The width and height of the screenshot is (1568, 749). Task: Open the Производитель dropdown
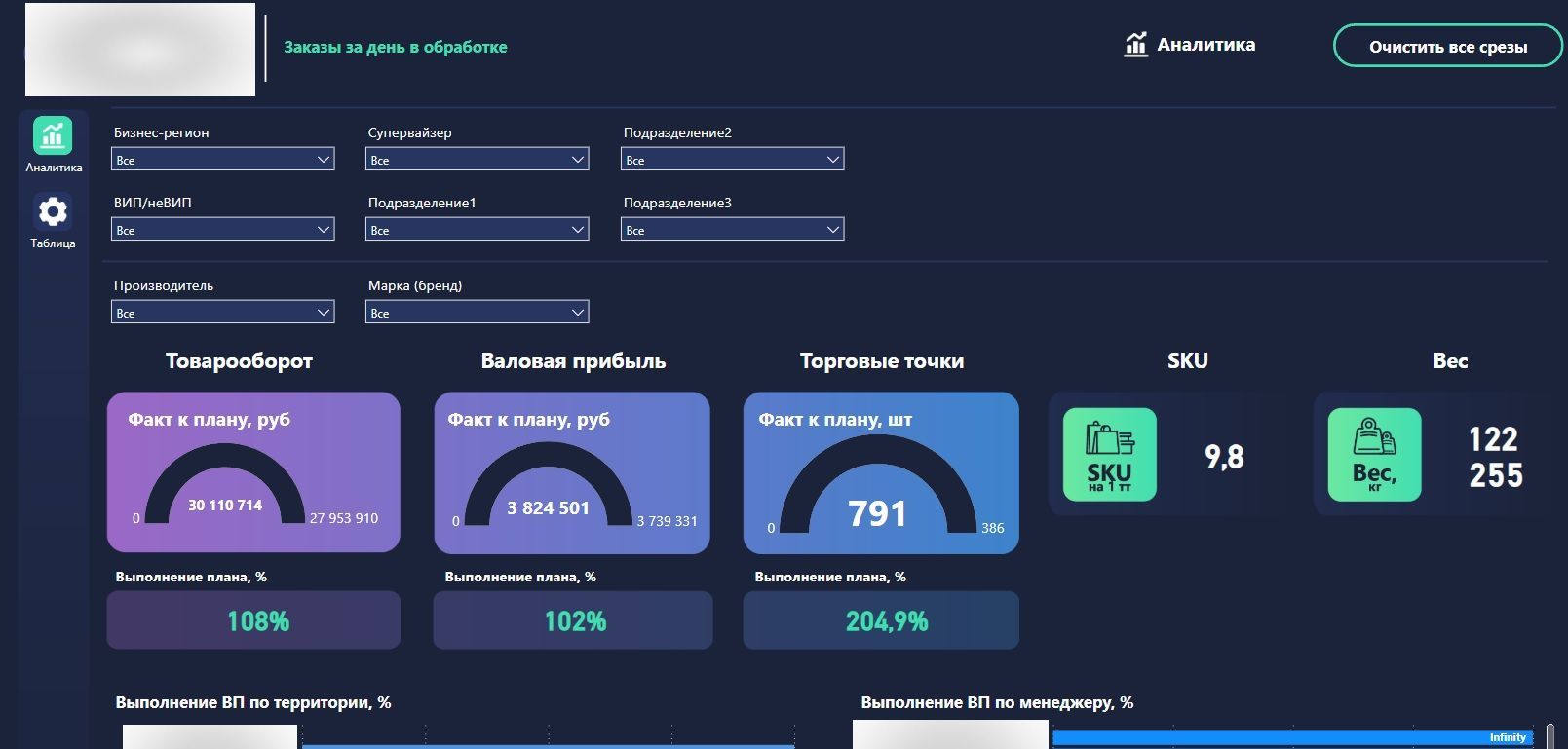(223, 313)
